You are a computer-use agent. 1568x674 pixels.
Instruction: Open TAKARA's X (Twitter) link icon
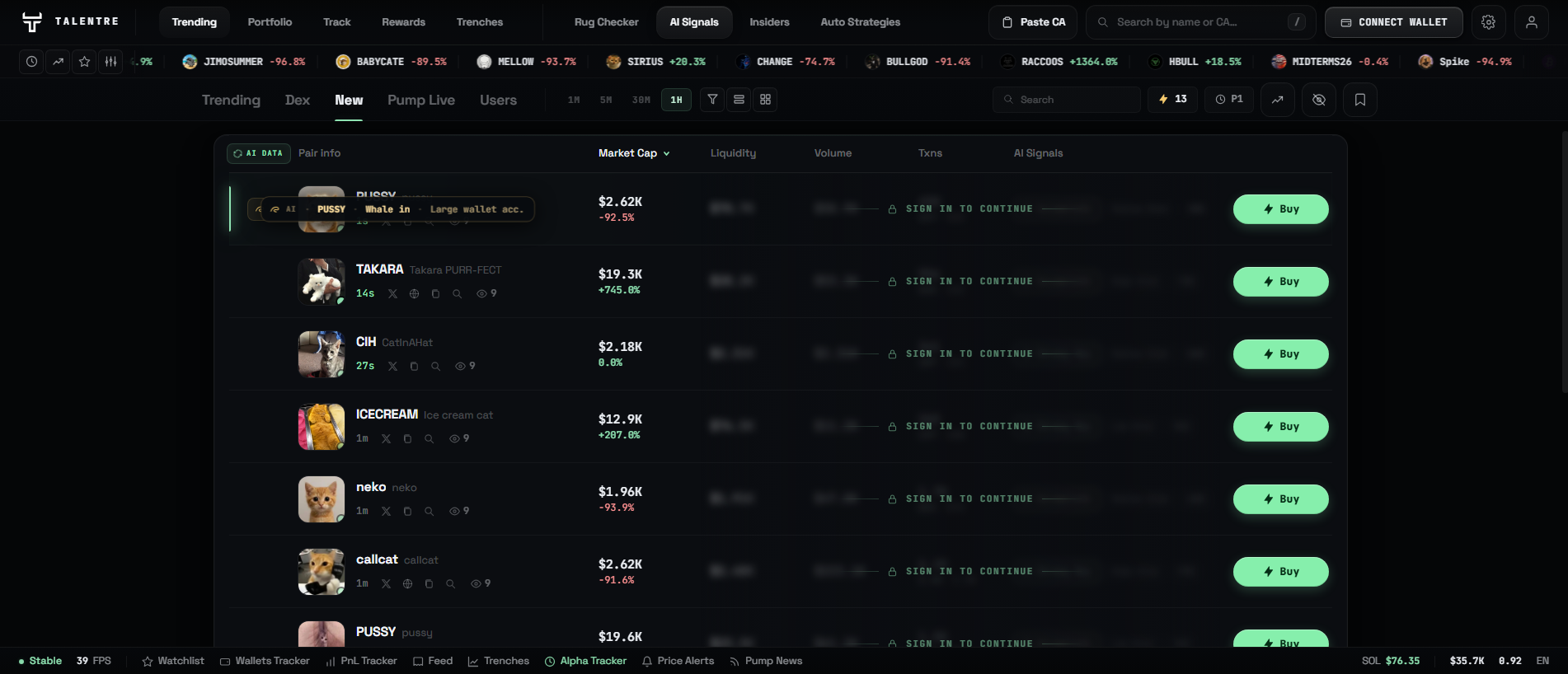coord(392,293)
